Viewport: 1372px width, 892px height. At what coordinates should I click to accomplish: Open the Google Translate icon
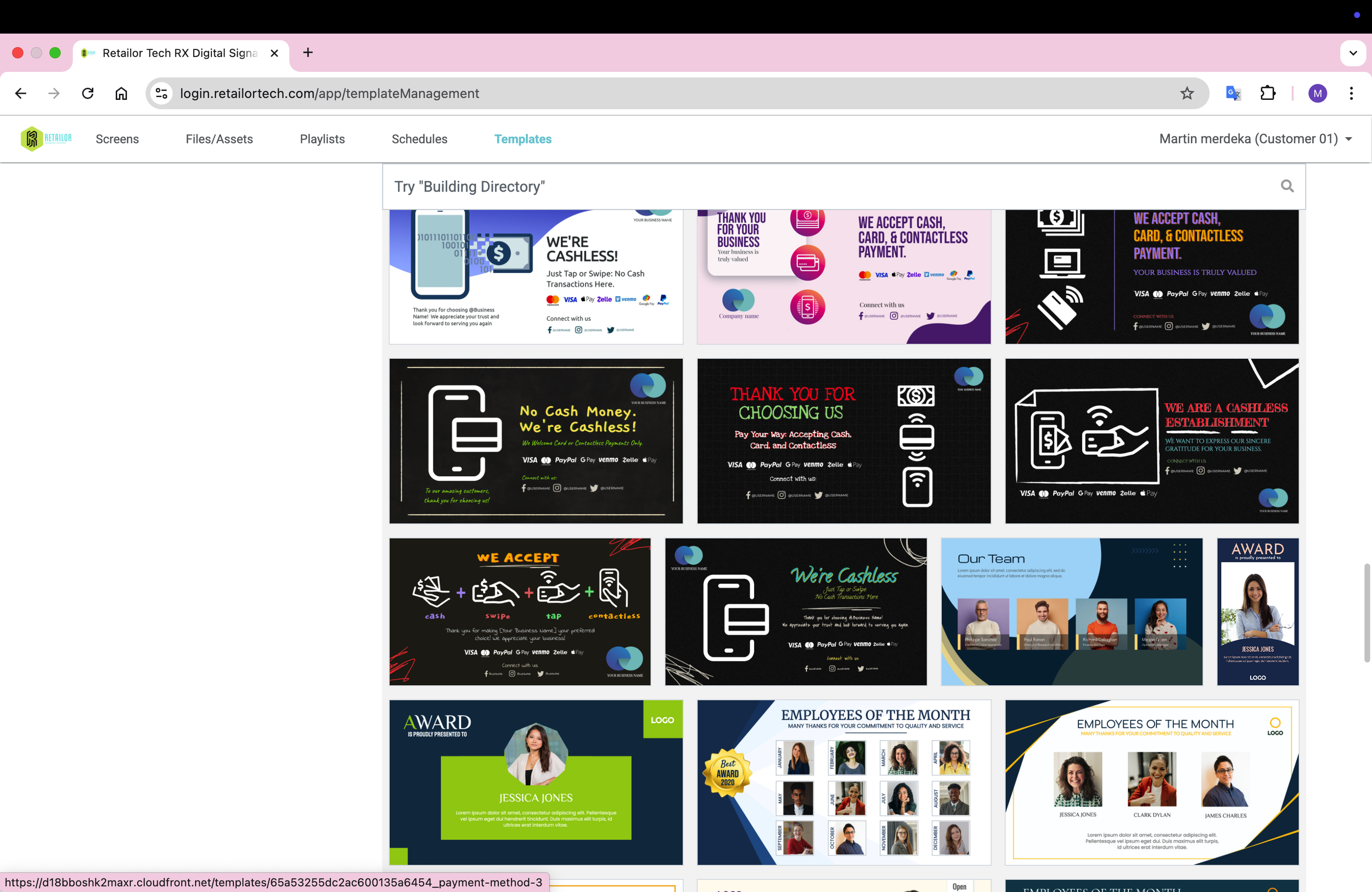click(x=1233, y=93)
